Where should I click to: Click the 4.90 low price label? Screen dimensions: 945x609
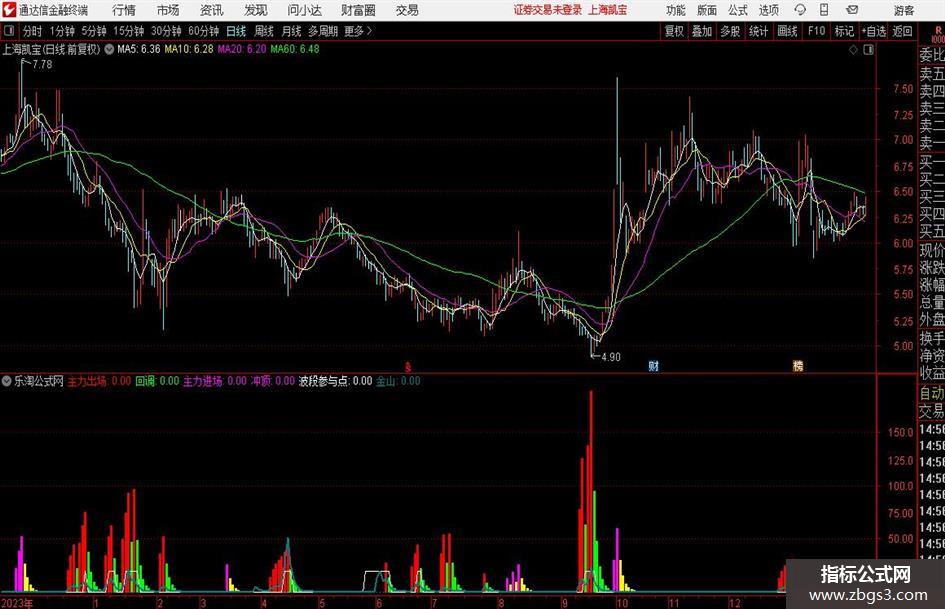pyautogui.click(x=611, y=357)
